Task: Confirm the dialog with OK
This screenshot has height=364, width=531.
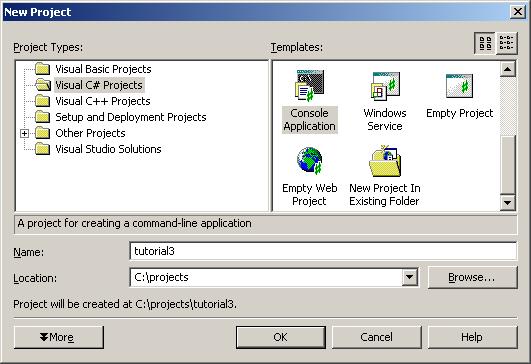Action: click(281, 337)
